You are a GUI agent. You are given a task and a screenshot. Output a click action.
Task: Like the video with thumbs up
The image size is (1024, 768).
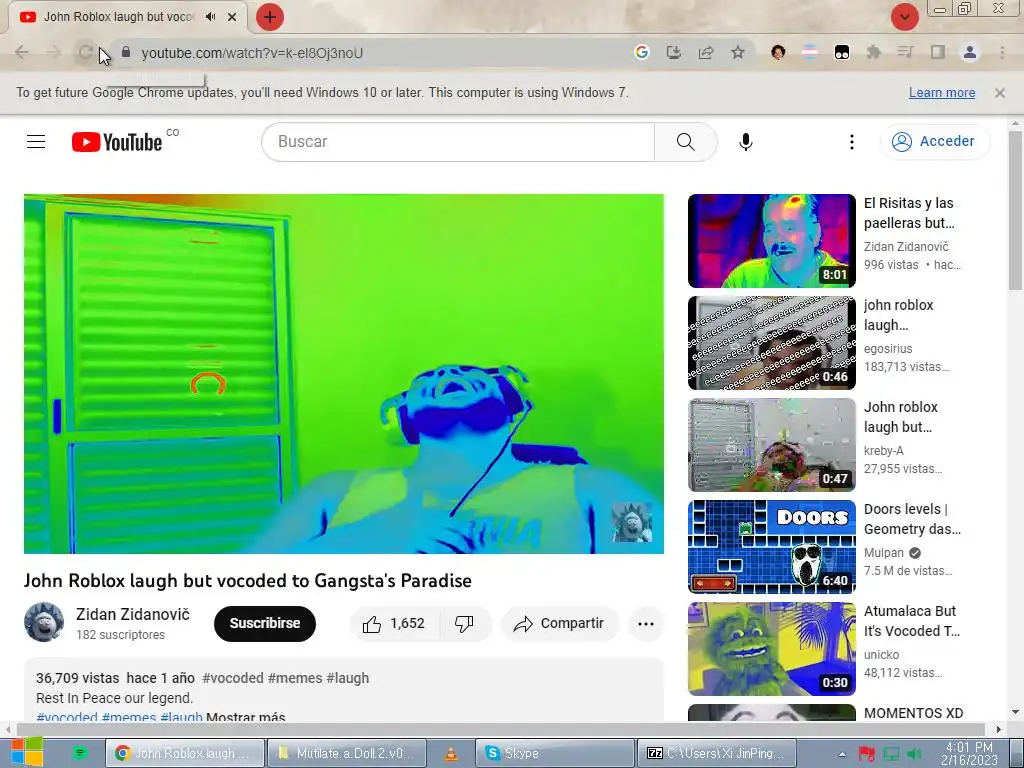394,624
